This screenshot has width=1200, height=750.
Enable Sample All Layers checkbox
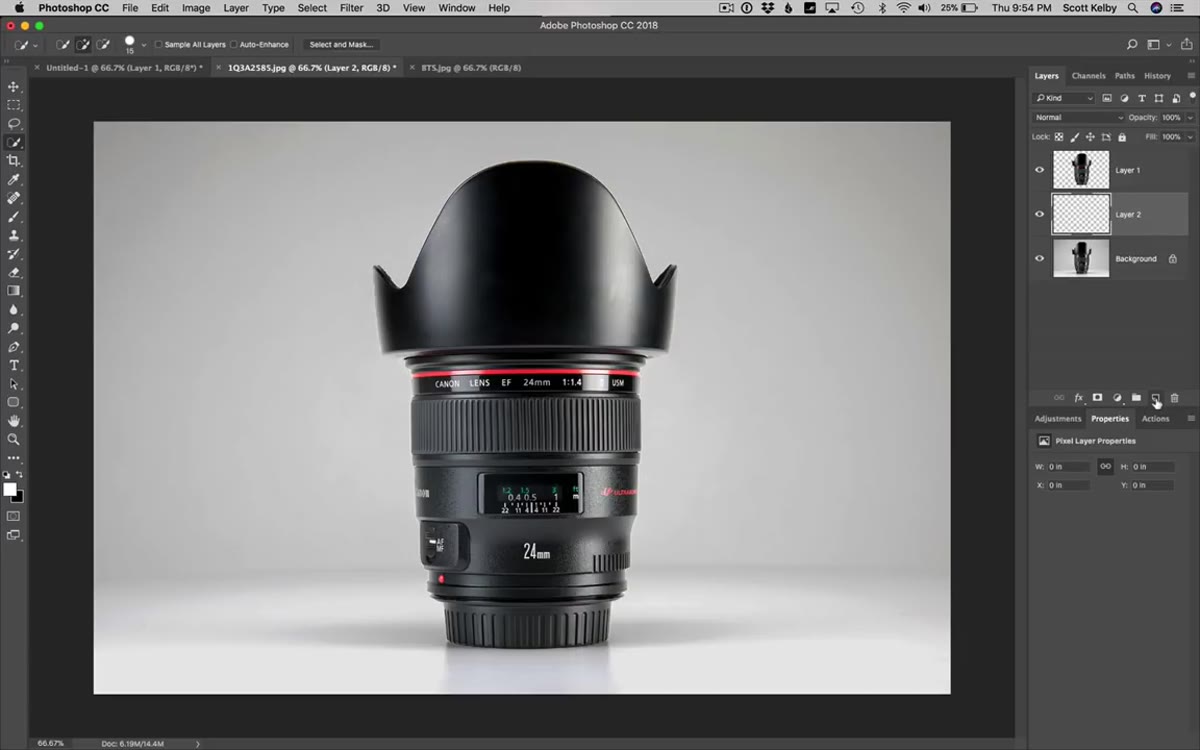coord(158,45)
